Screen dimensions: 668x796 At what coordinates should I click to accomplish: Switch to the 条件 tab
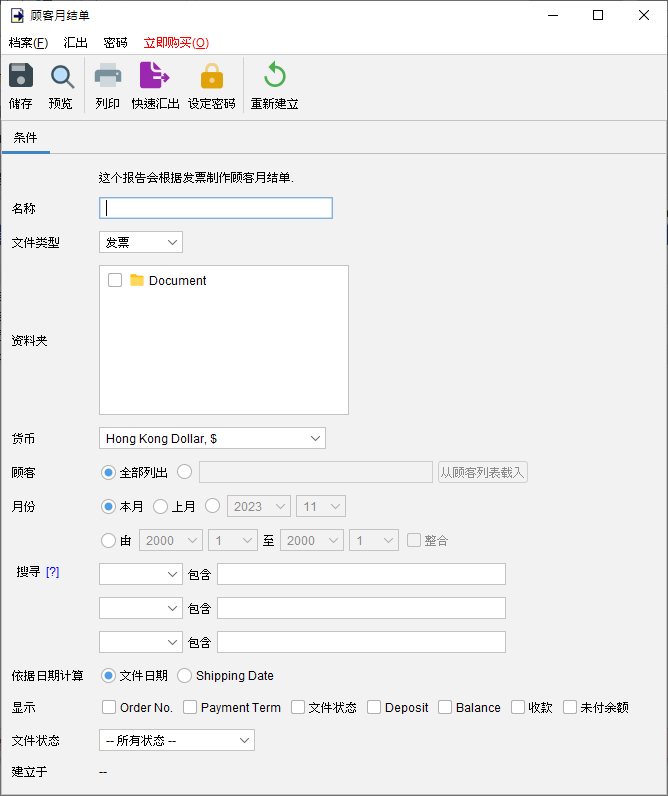25,138
